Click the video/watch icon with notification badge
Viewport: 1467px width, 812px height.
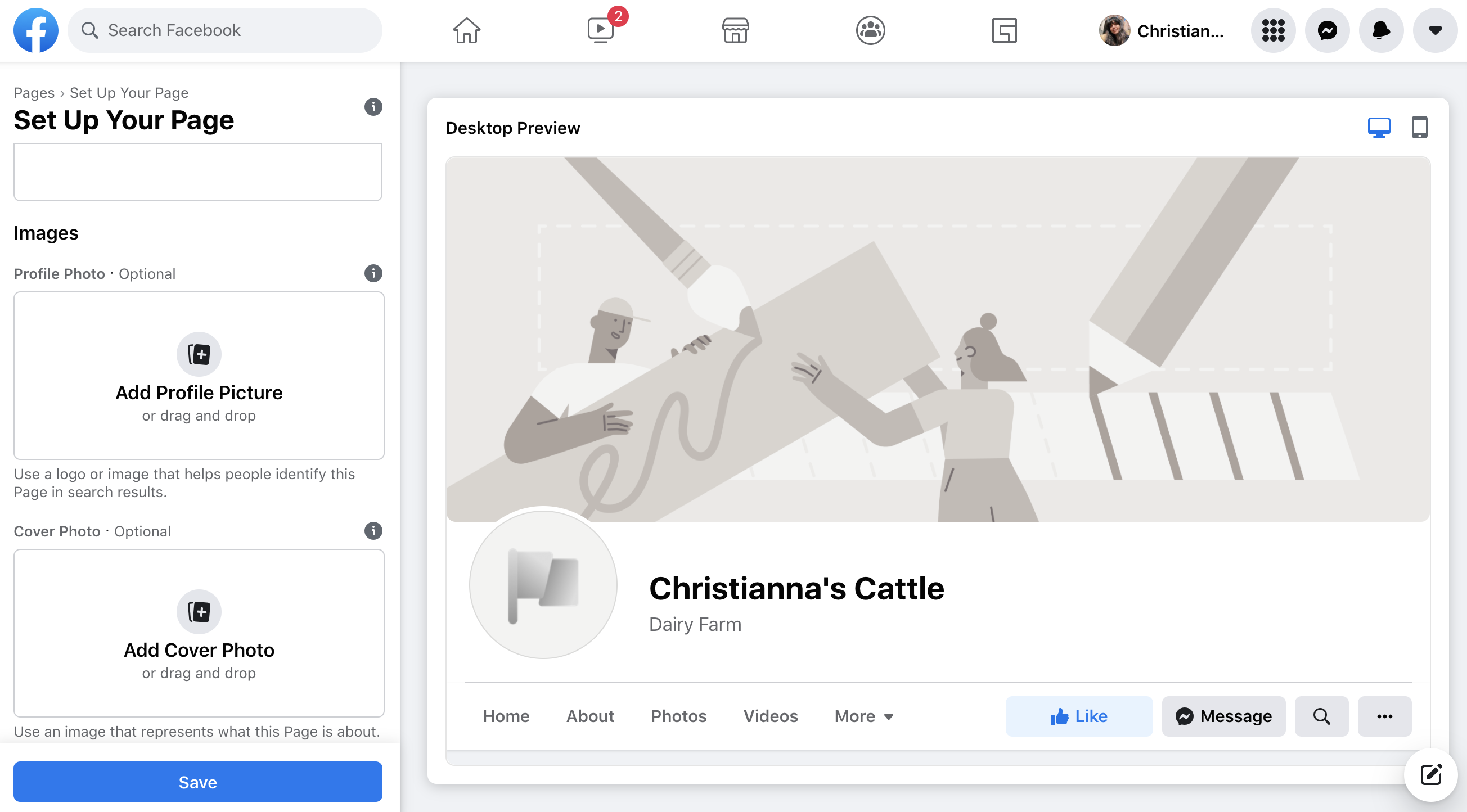pos(600,30)
